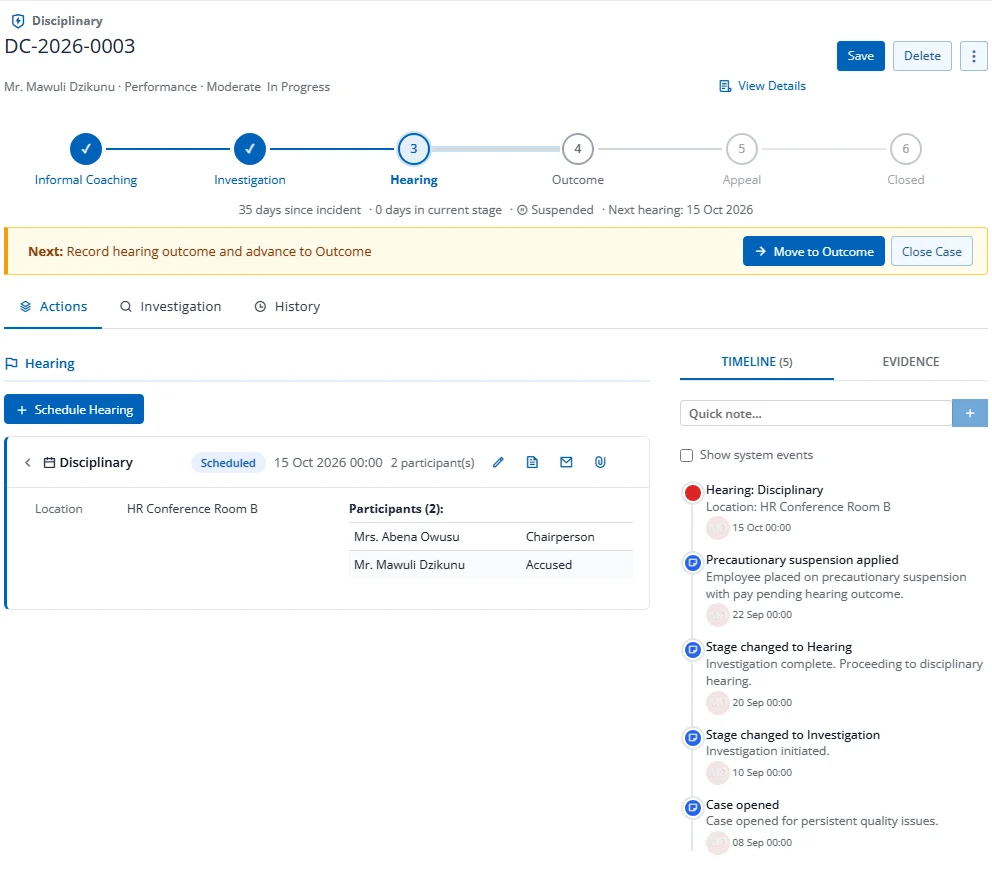The width and height of the screenshot is (992, 878).
Task: Click the Schedule Hearing button
Action: pos(74,409)
